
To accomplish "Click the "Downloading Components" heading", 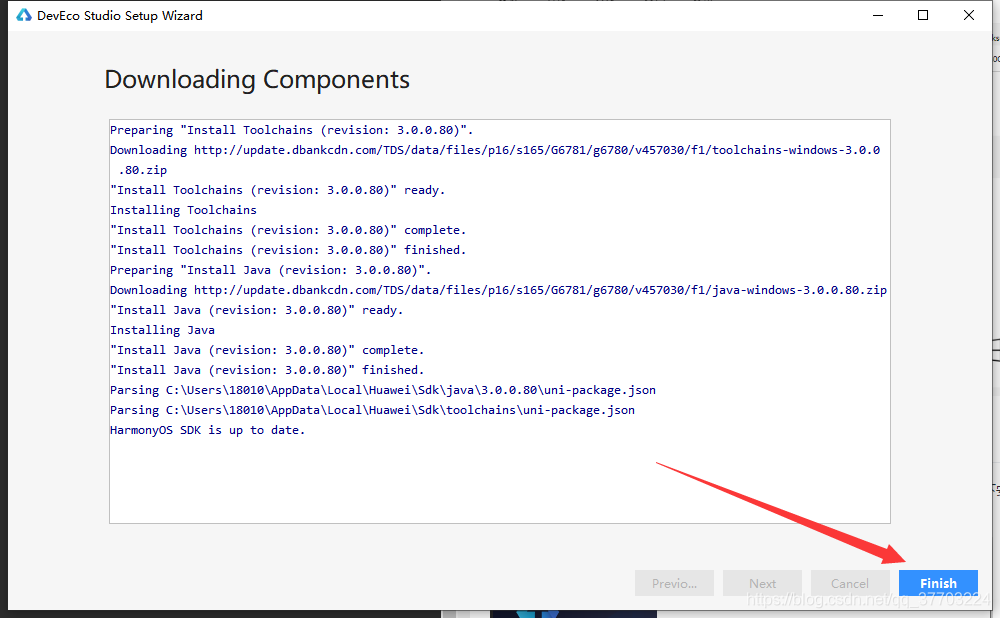I will pyautogui.click(x=257, y=80).
